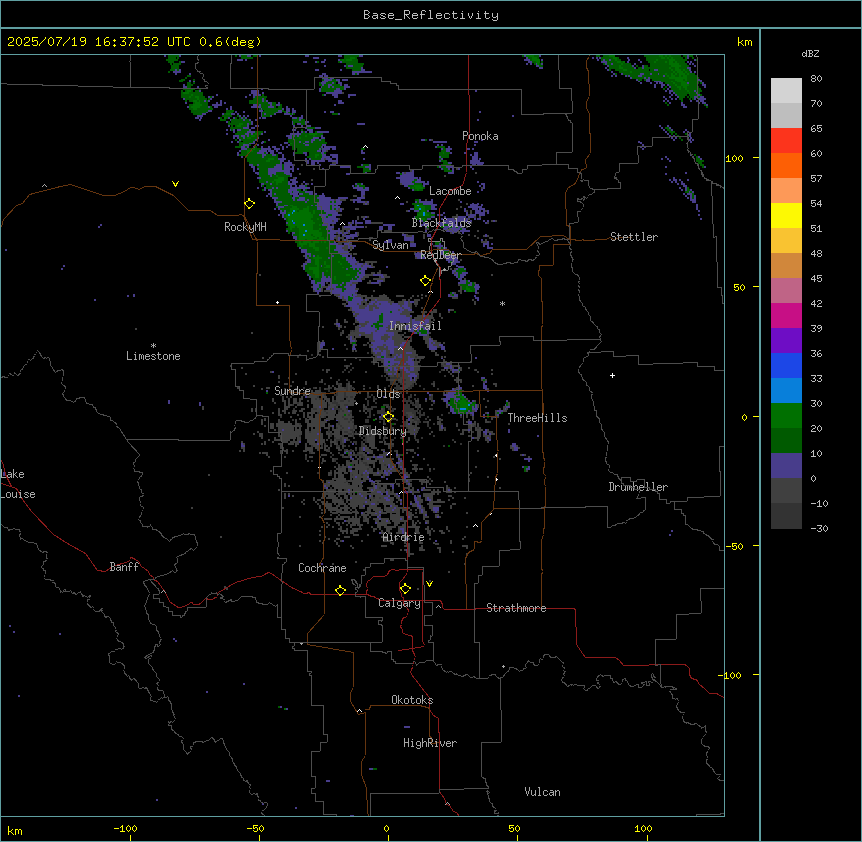Click the yellow V marker northwest of RockyMH
Viewport: 862px width, 842px height.
click(175, 184)
